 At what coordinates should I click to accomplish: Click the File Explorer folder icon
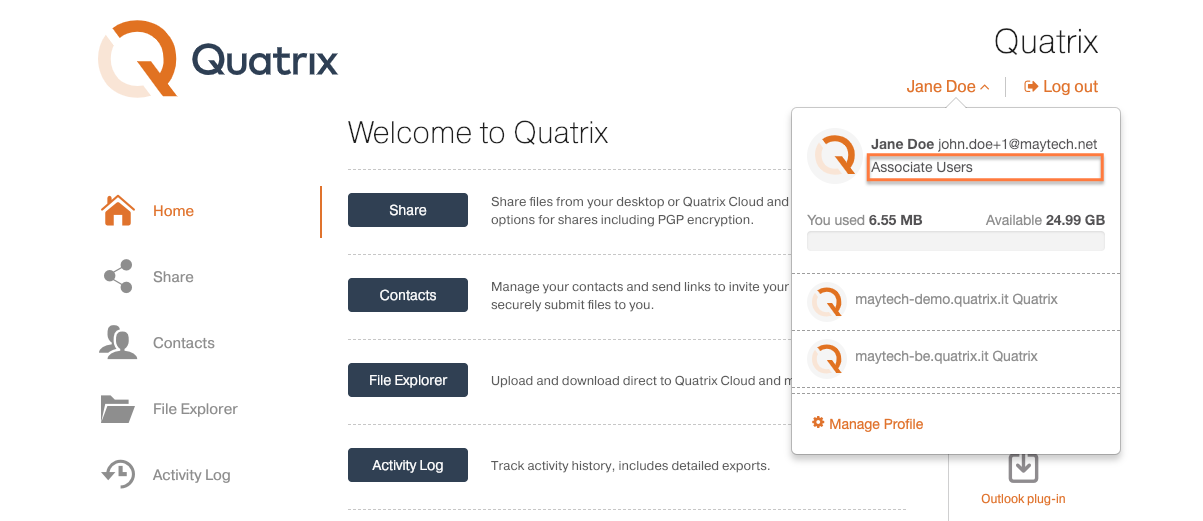click(118, 409)
